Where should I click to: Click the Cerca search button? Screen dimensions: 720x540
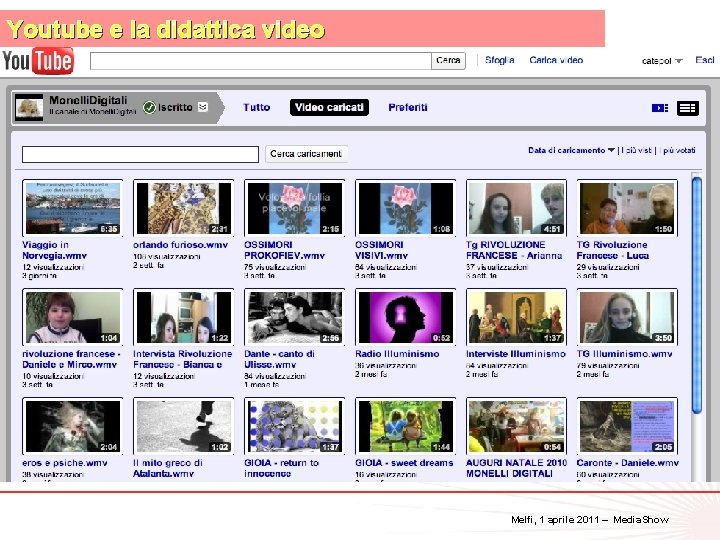pyautogui.click(x=448, y=61)
